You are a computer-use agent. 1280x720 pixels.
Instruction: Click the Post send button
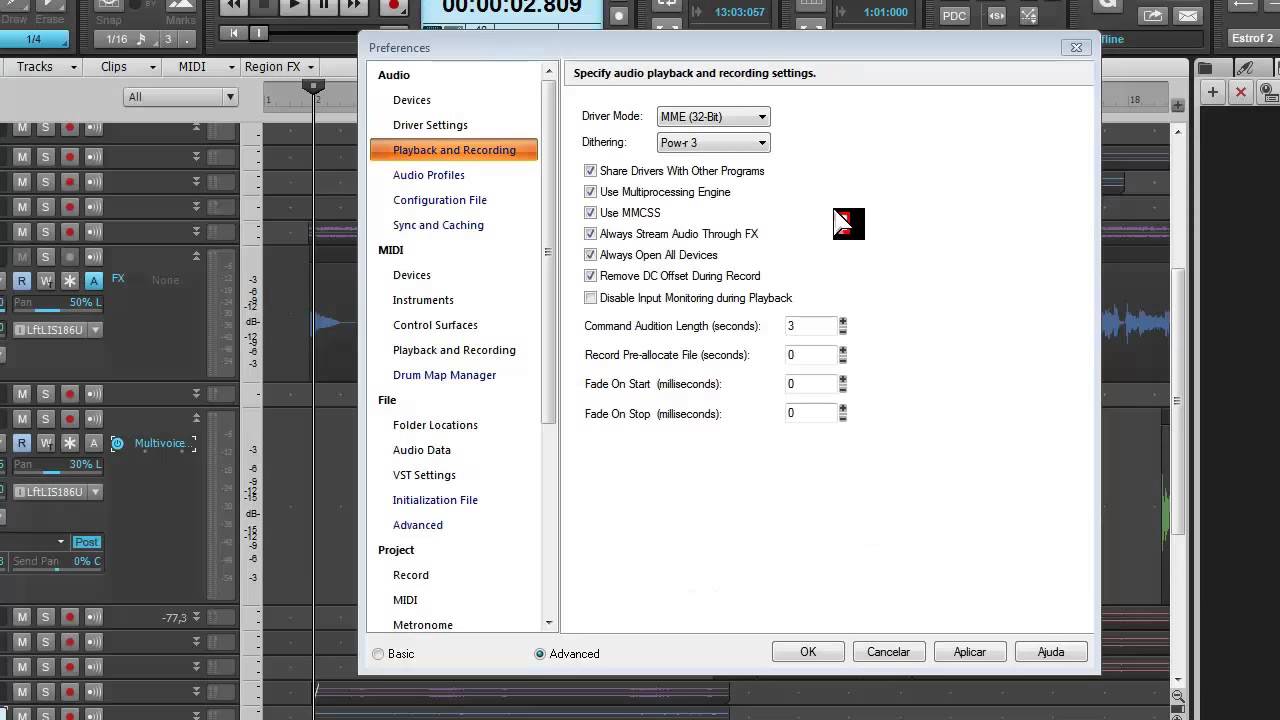[x=86, y=542]
